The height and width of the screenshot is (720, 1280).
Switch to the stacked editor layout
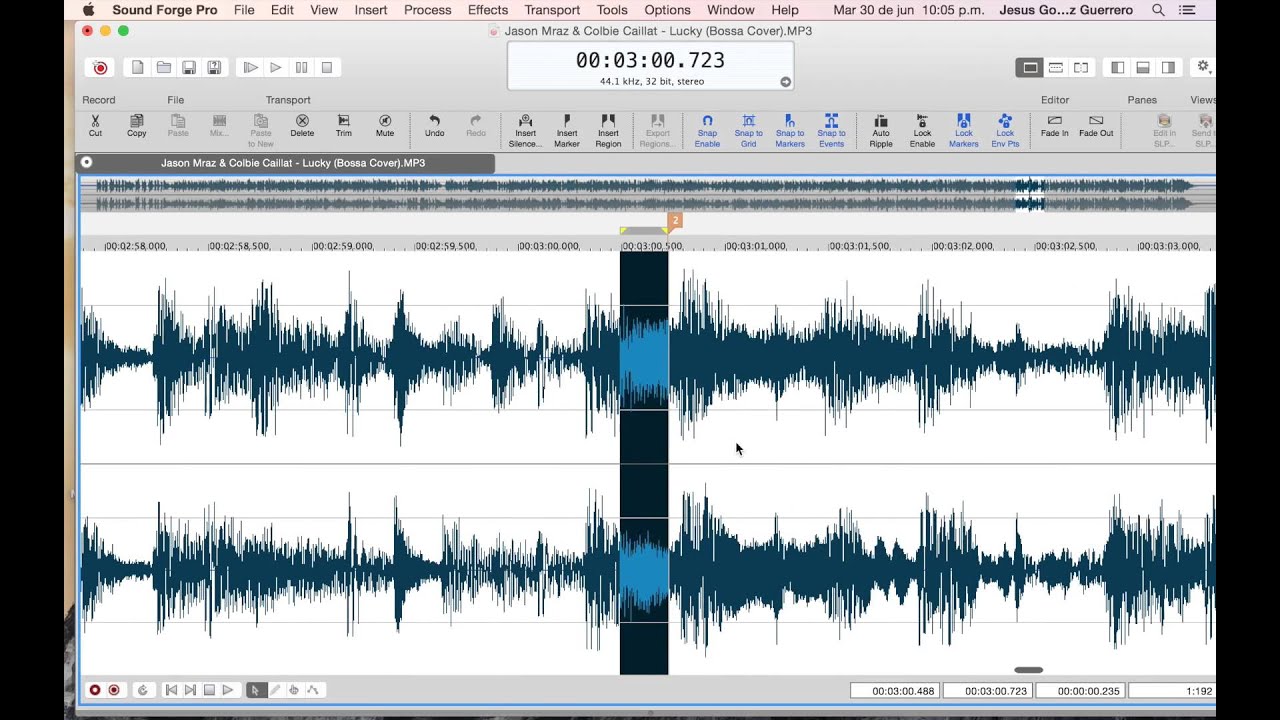click(x=1055, y=68)
